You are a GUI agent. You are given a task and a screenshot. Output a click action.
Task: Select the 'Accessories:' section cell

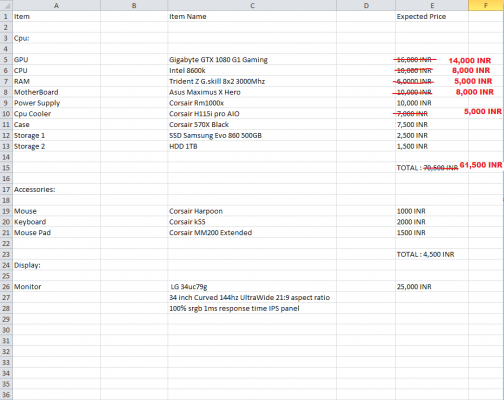click(56, 189)
